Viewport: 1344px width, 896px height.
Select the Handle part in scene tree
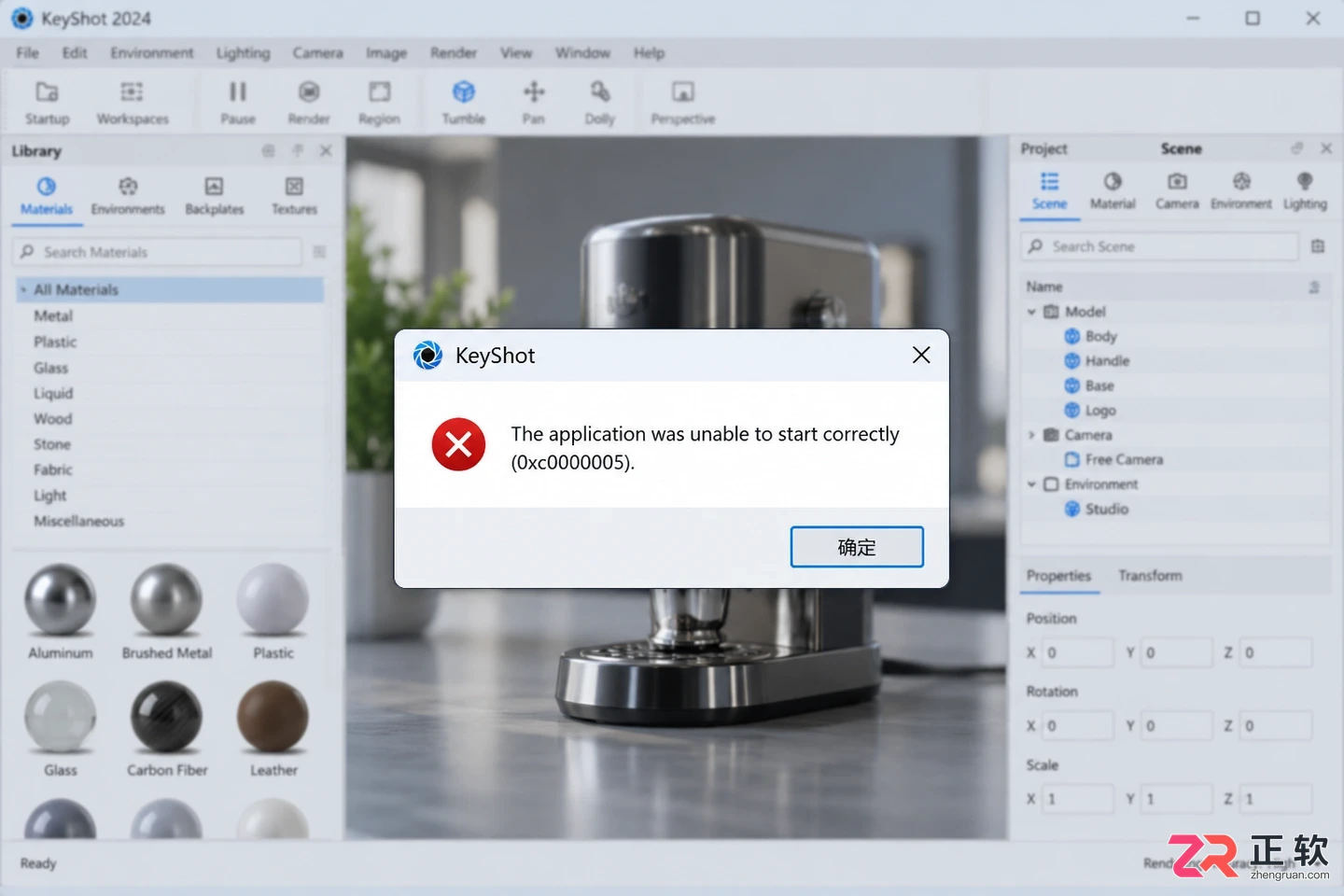1107,361
